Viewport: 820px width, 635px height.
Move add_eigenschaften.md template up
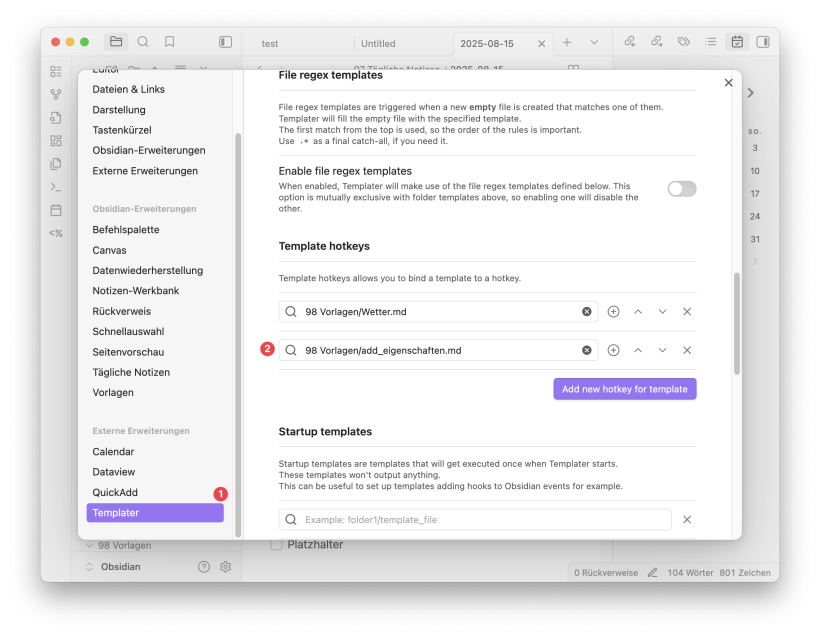(x=638, y=350)
